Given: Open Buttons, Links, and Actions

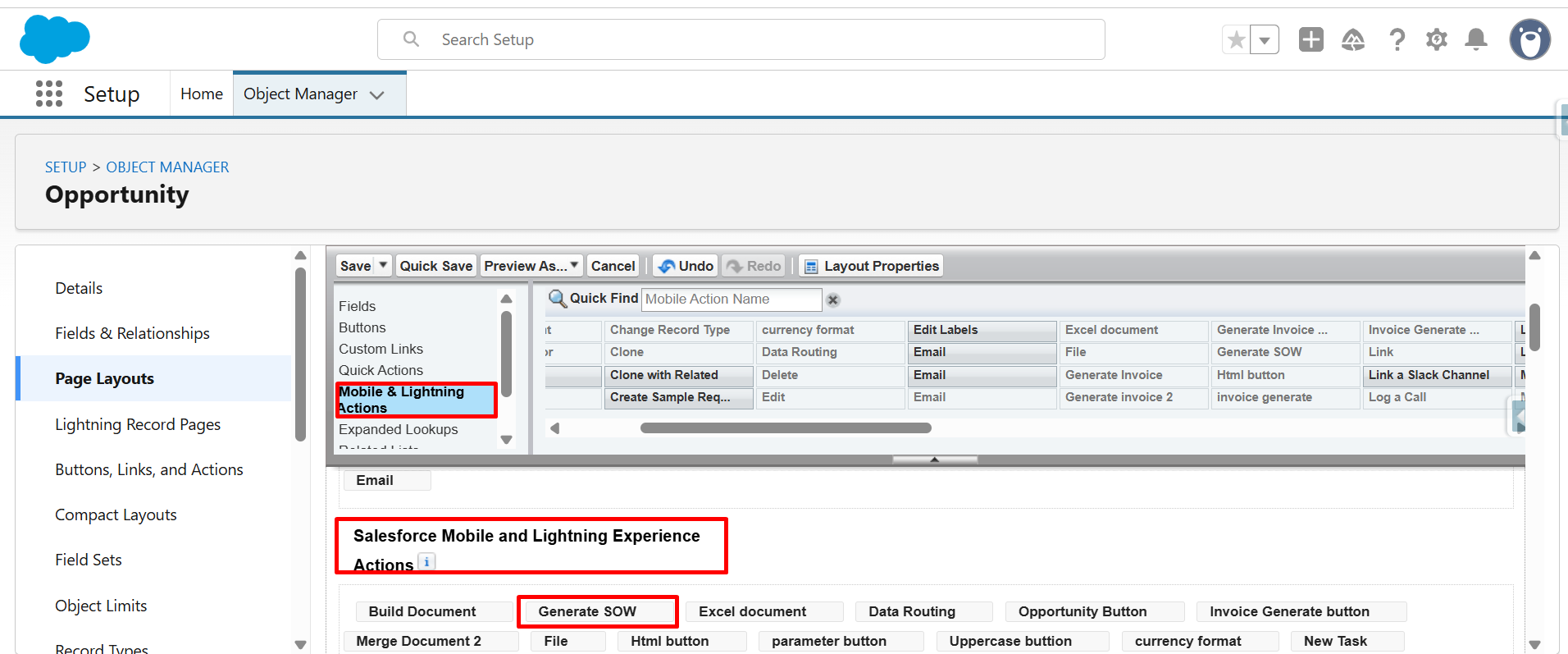Looking at the screenshot, I should 149,469.
